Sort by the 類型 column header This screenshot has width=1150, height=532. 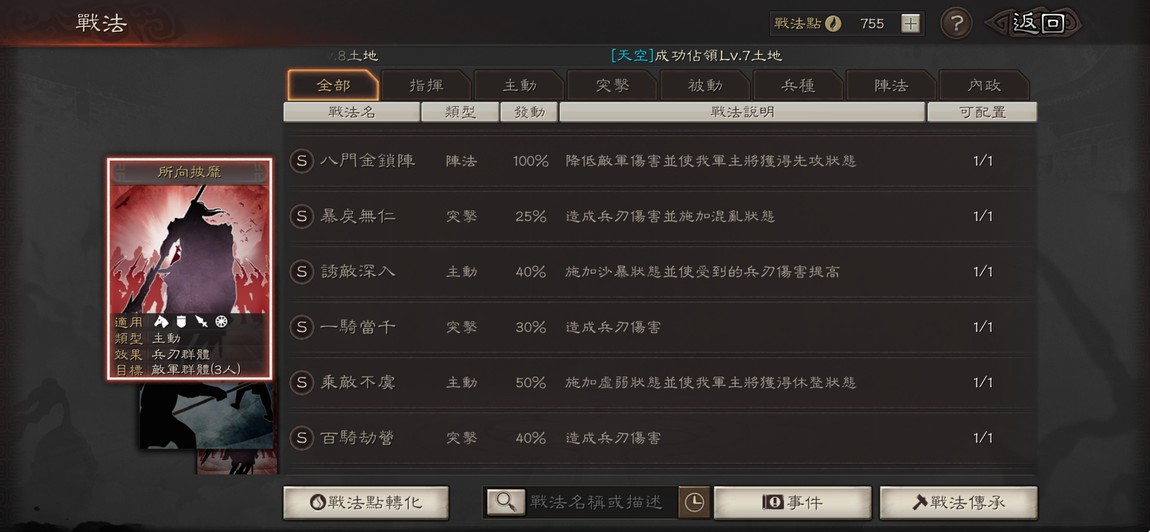point(461,112)
